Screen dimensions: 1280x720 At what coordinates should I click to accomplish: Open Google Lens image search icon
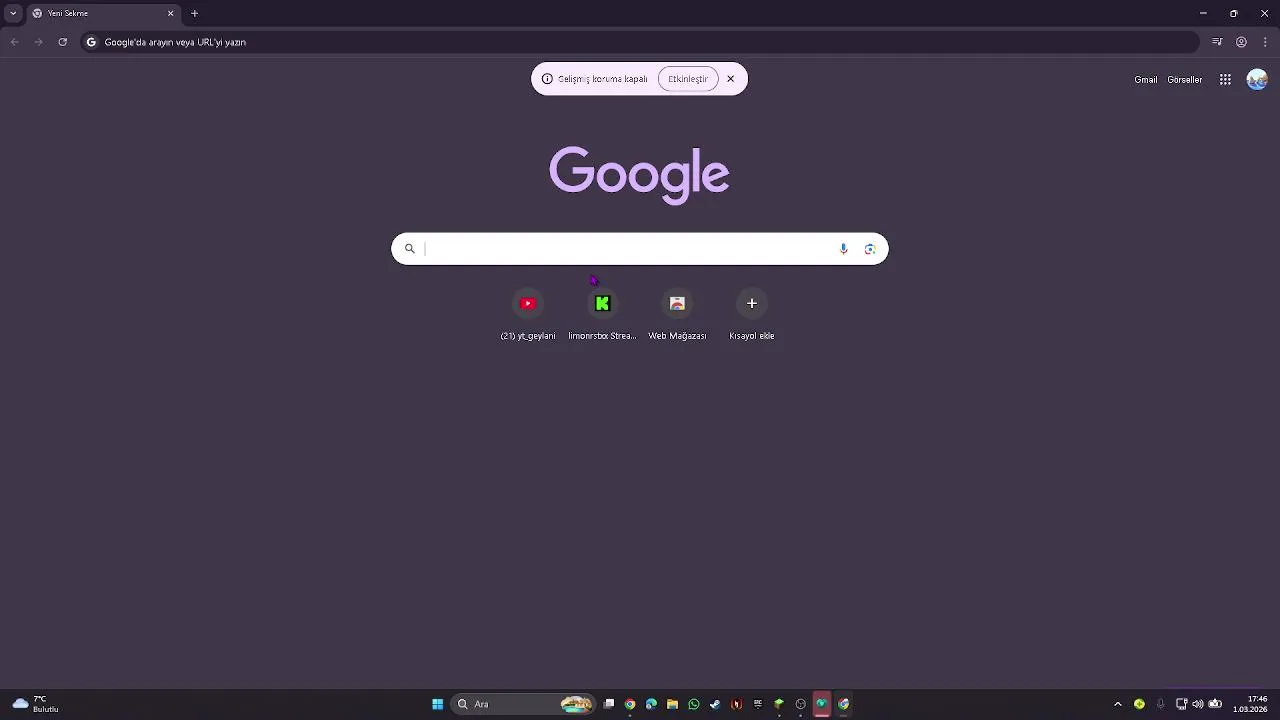click(x=870, y=249)
